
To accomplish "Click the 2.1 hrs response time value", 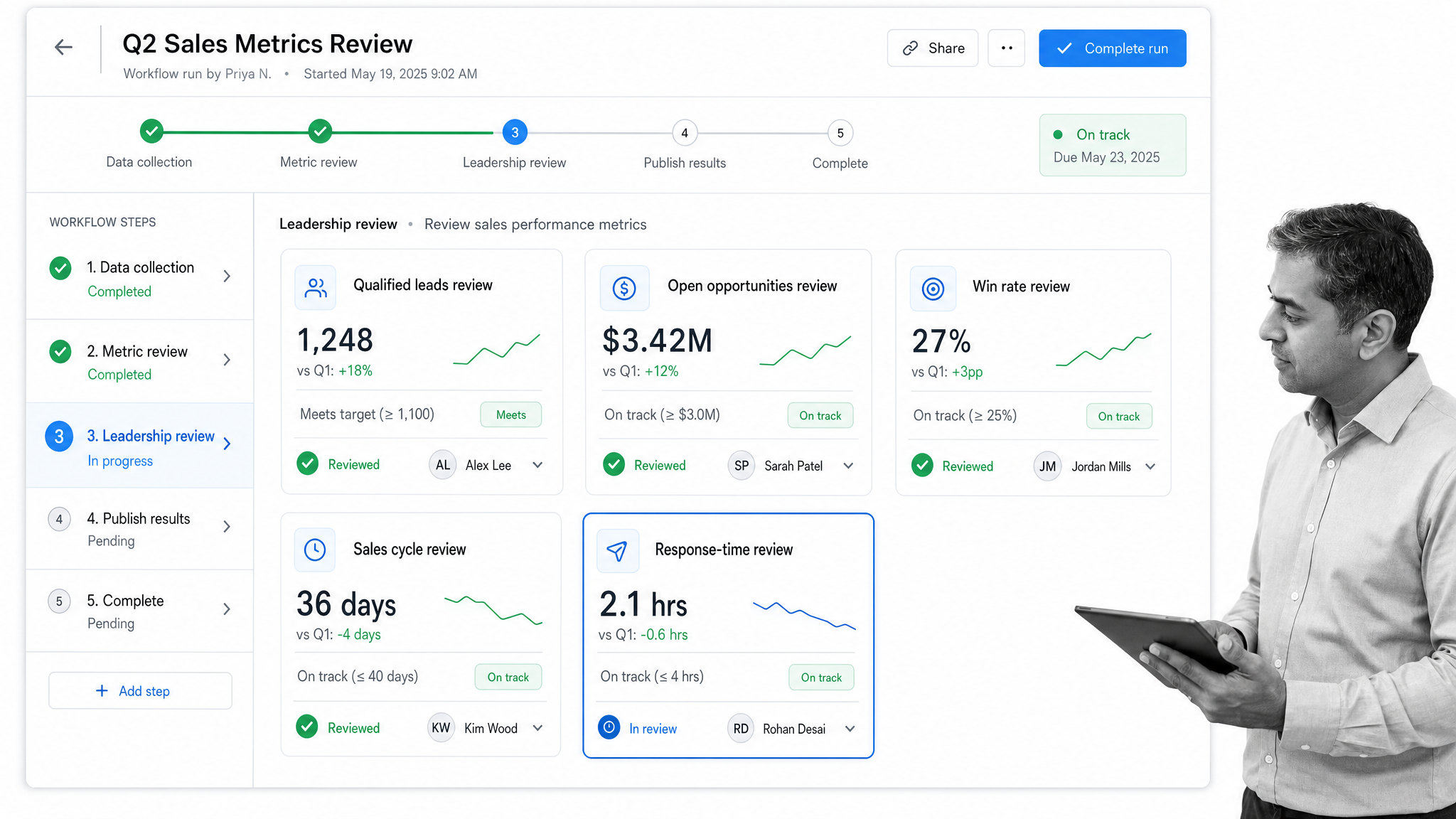I will (643, 605).
